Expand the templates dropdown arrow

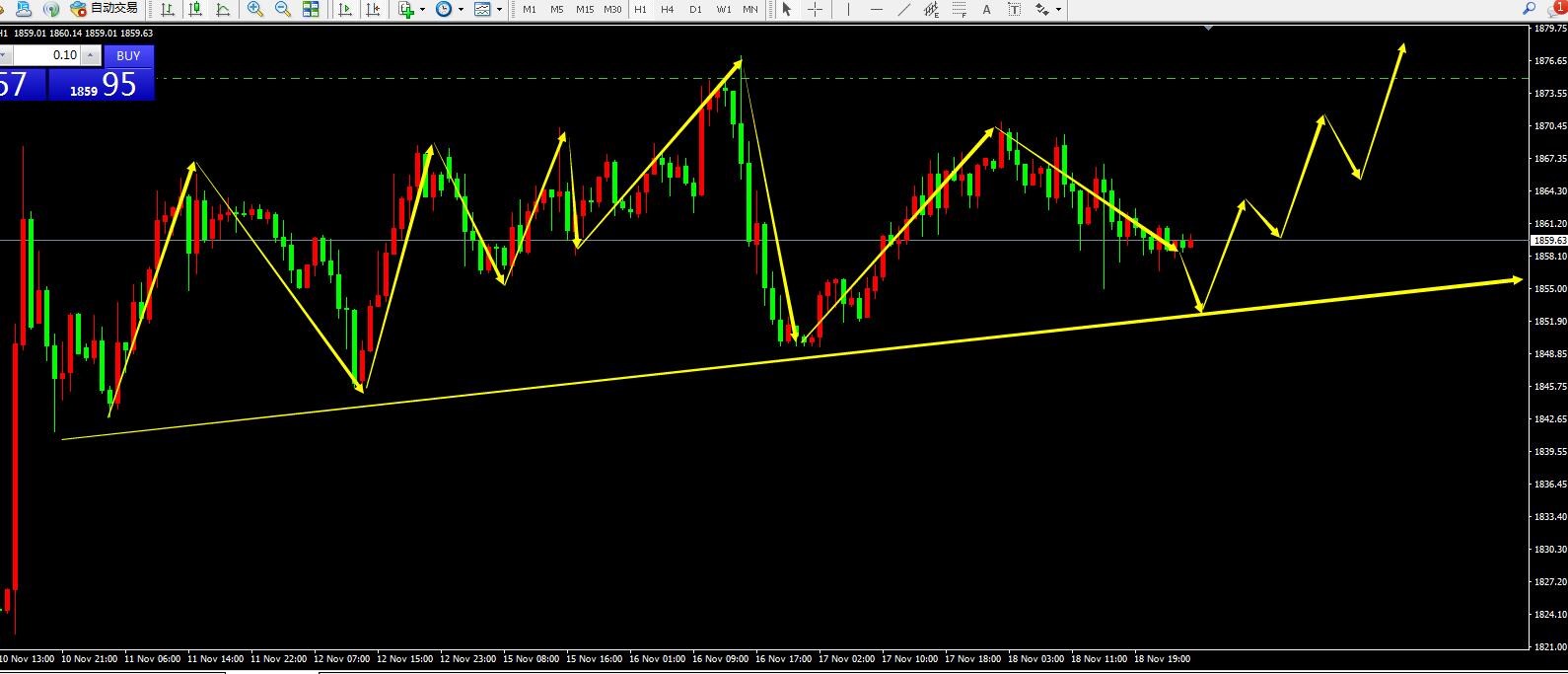(499, 9)
